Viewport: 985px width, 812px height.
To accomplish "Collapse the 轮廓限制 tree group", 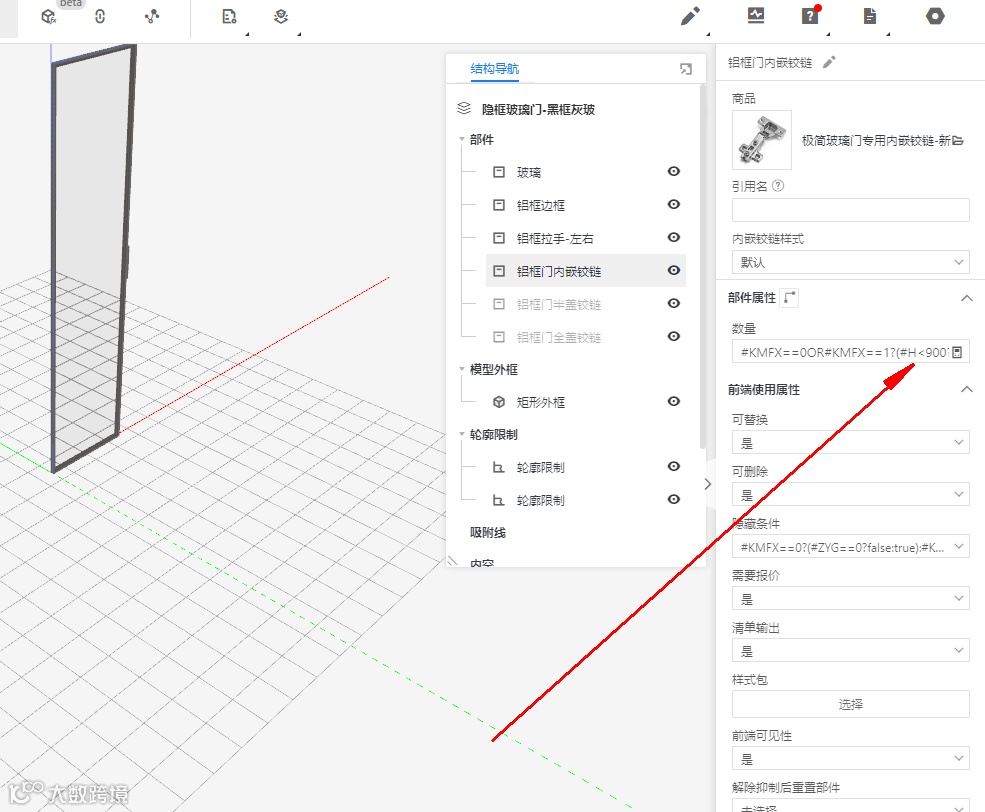I will tap(462, 434).
